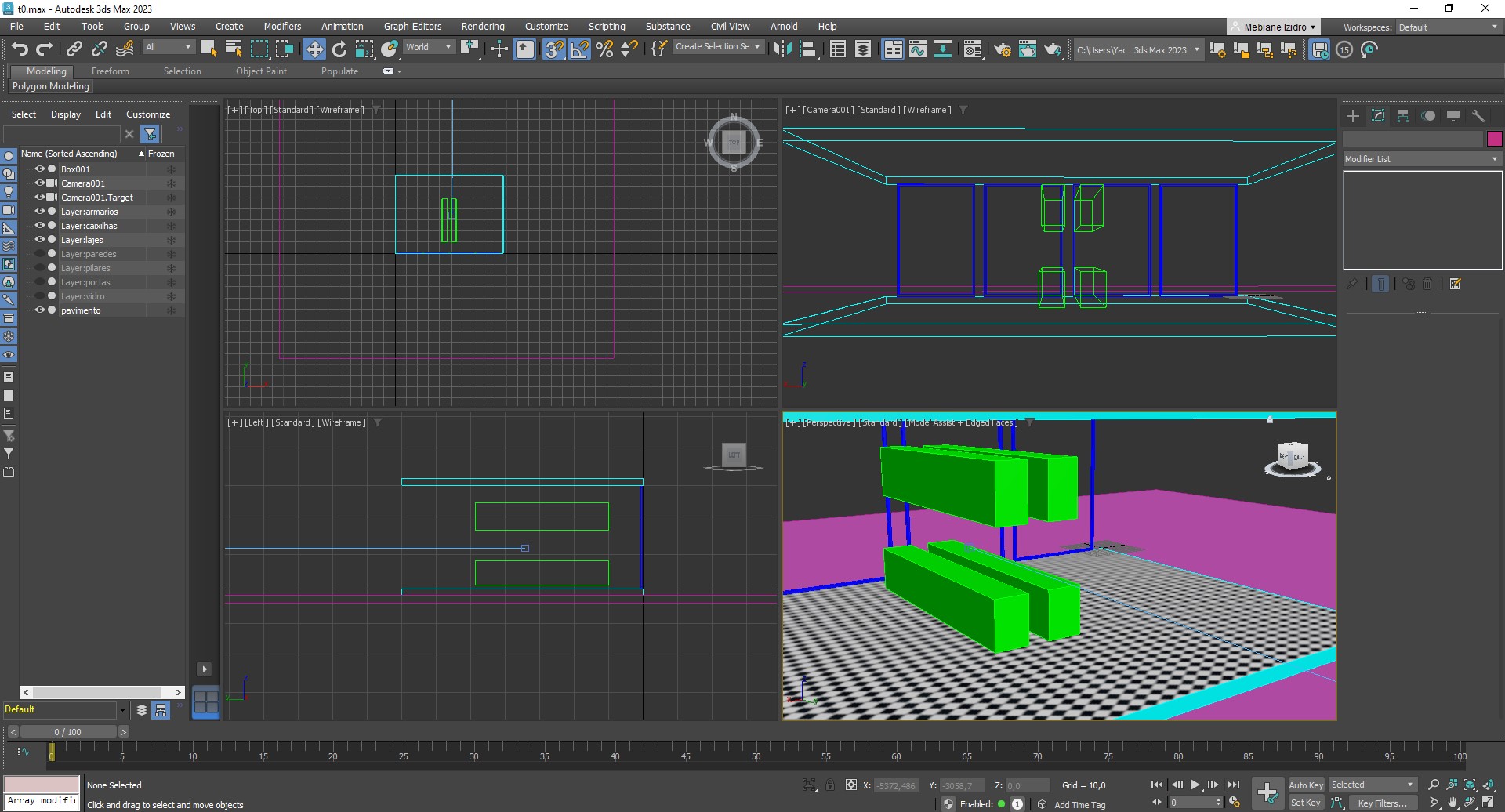Open the Workspaces Default dropdown
Screen dimensions: 1505x812
point(1448,27)
